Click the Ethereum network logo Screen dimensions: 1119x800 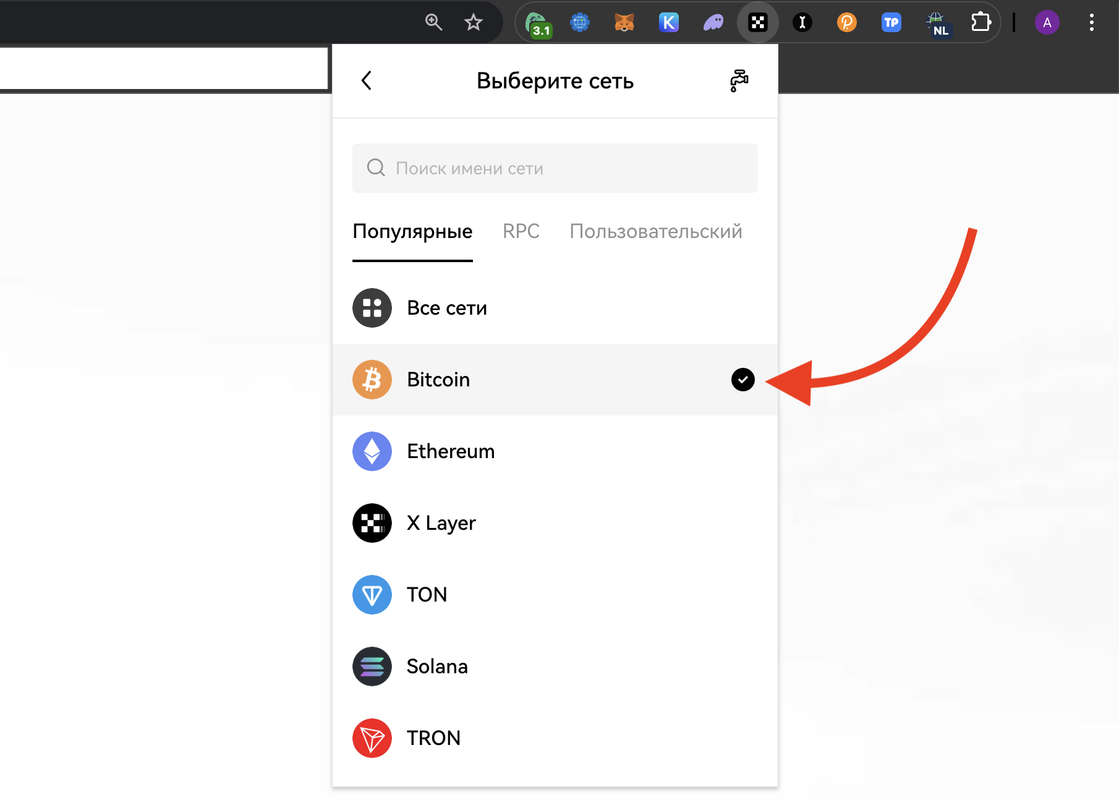(372, 451)
